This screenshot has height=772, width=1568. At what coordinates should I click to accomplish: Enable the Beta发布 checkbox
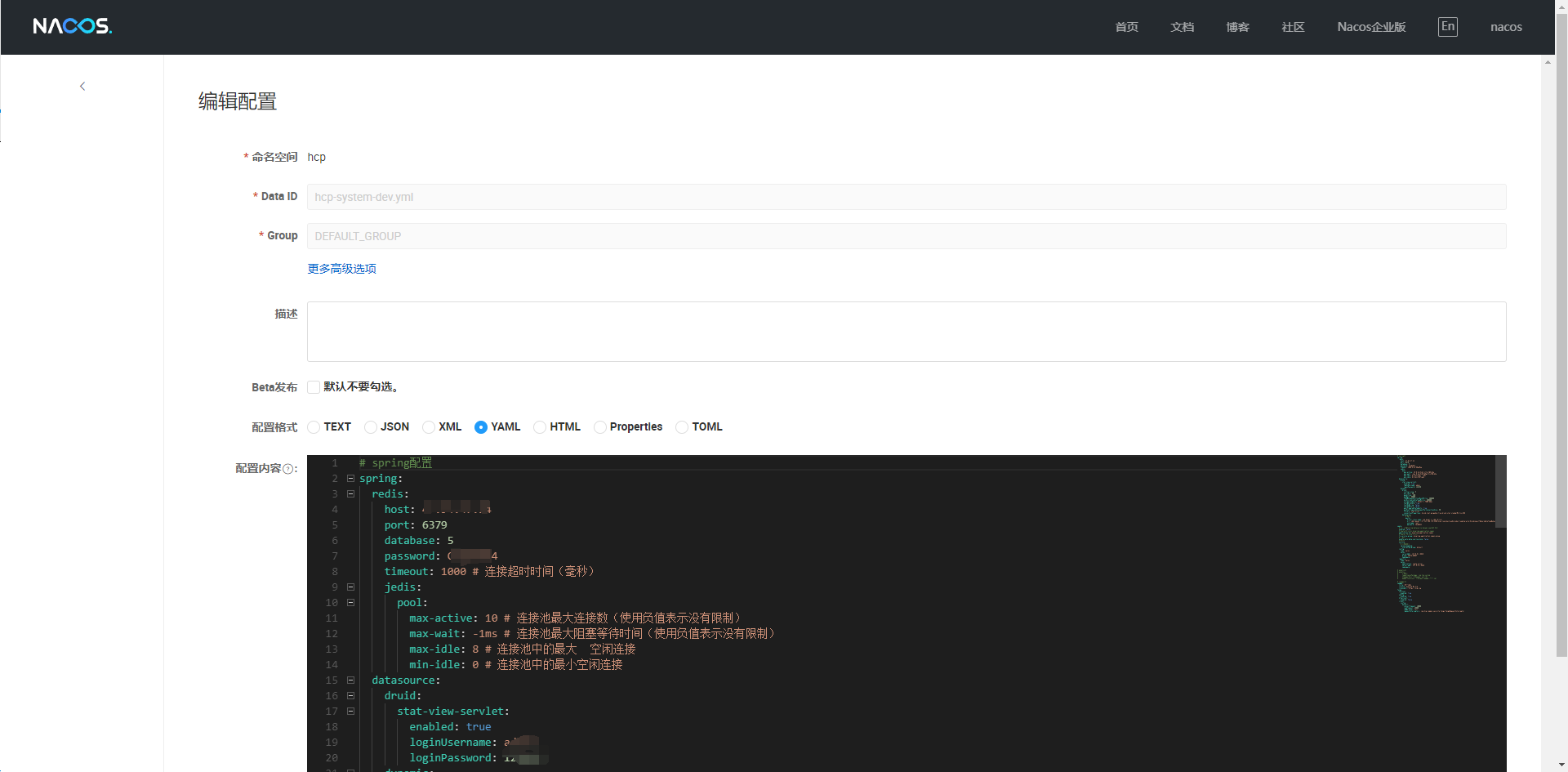pos(314,387)
